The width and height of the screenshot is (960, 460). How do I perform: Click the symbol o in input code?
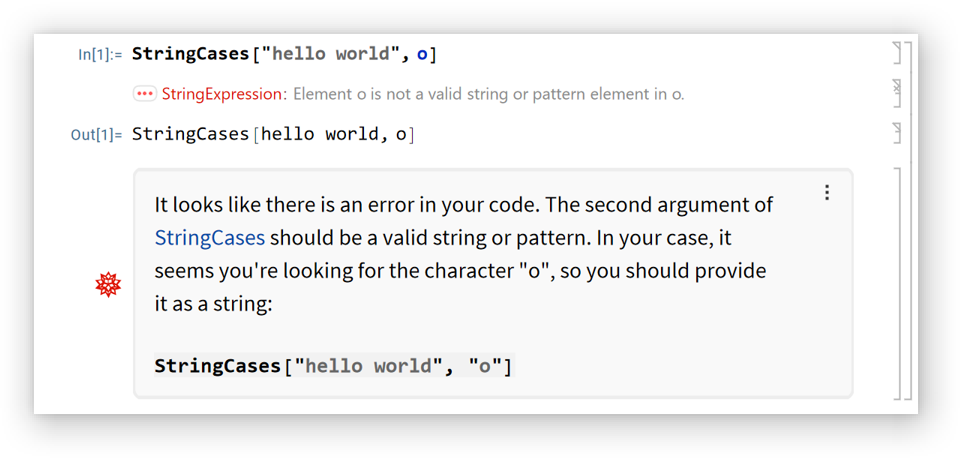tap(422, 55)
